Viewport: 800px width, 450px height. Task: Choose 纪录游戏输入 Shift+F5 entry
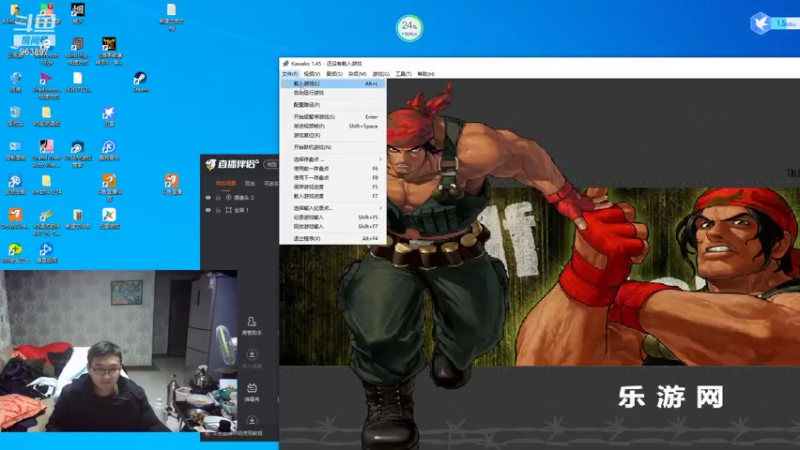click(x=333, y=217)
